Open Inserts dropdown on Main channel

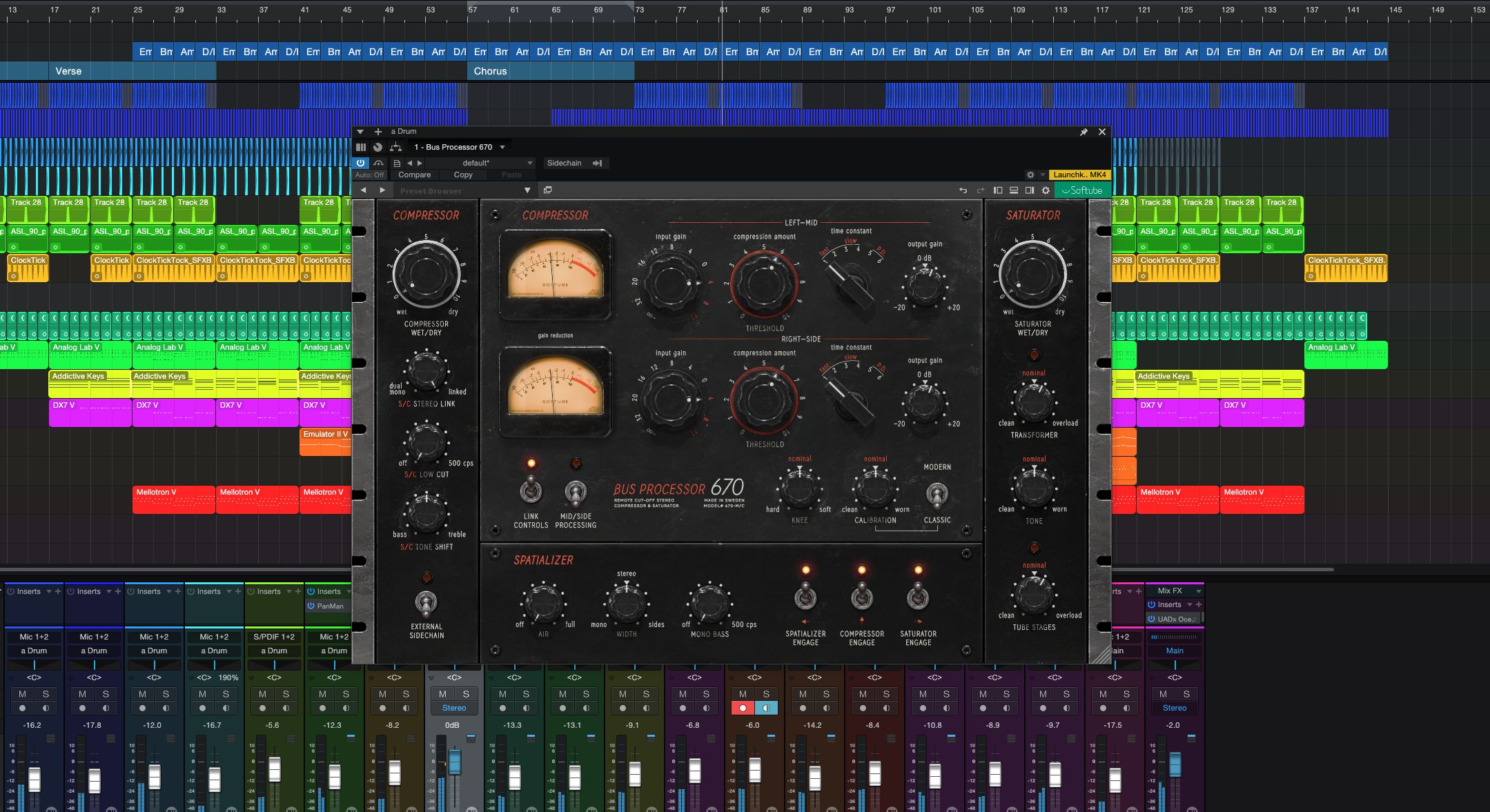point(1189,605)
